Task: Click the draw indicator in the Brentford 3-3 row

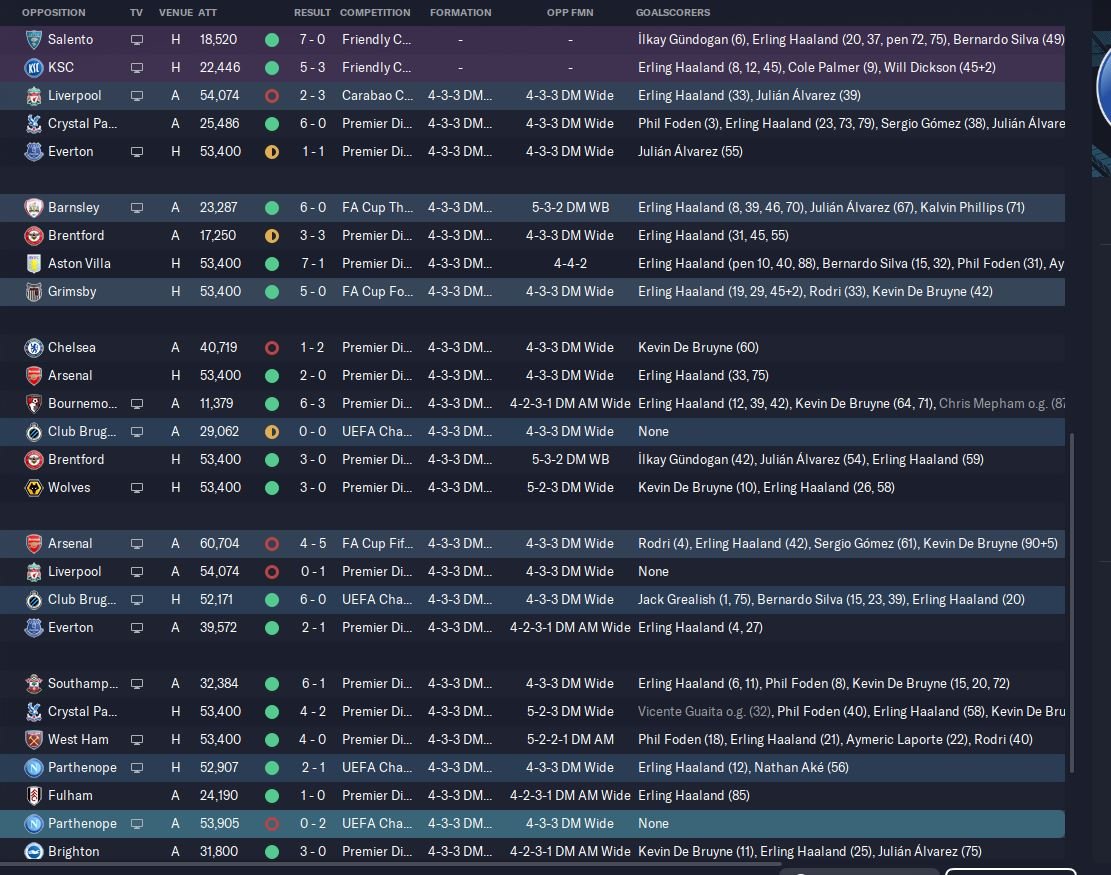Action: click(x=271, y=236)
